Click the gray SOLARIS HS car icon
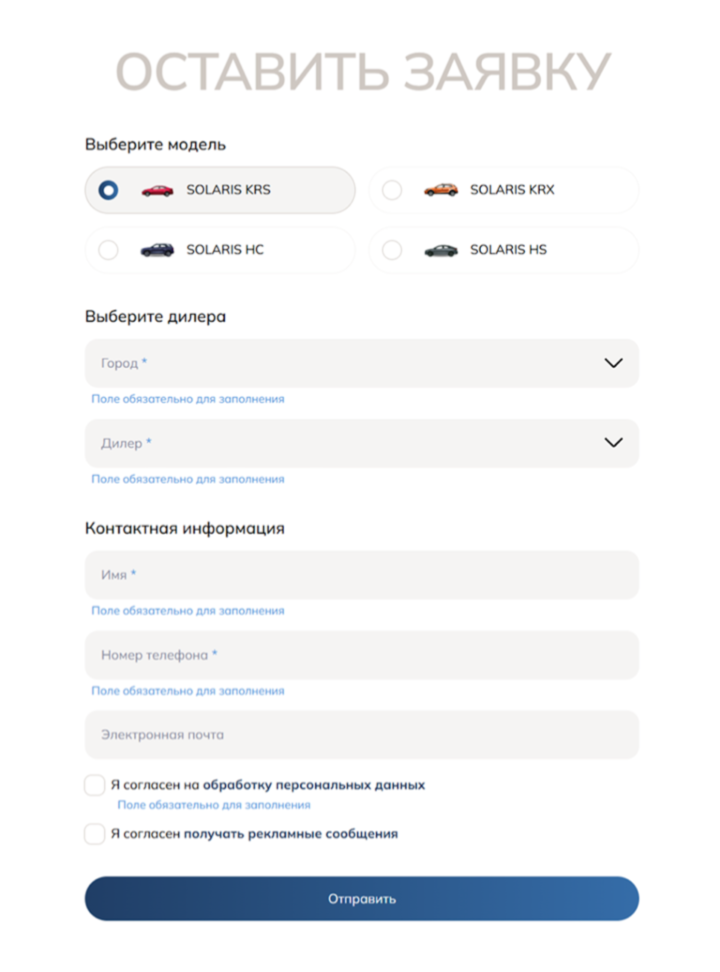The image size is (720, 972). click(441, 250)
